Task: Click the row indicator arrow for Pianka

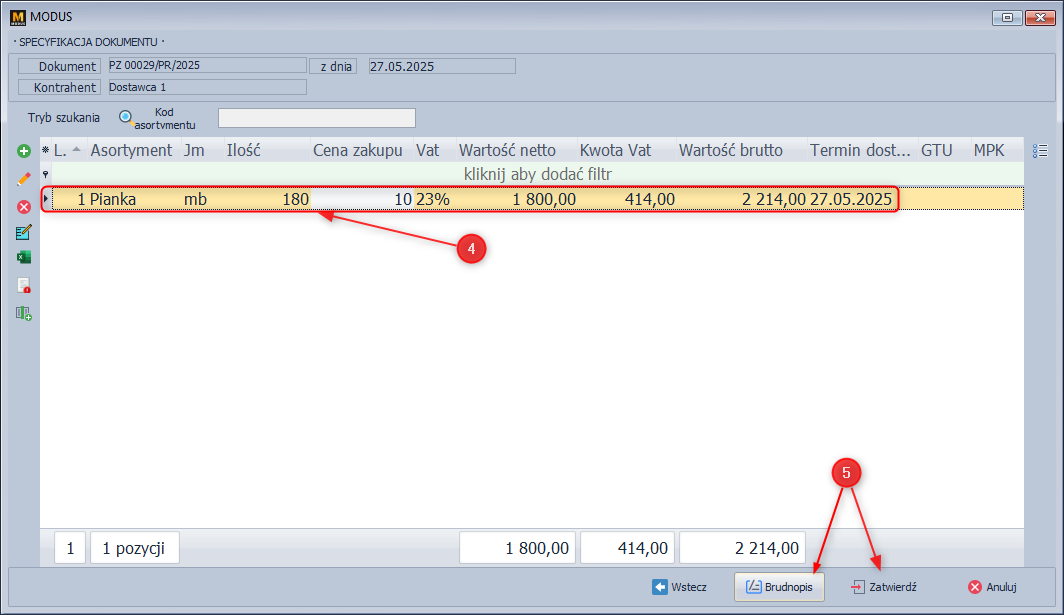Action: click(45, 199)
